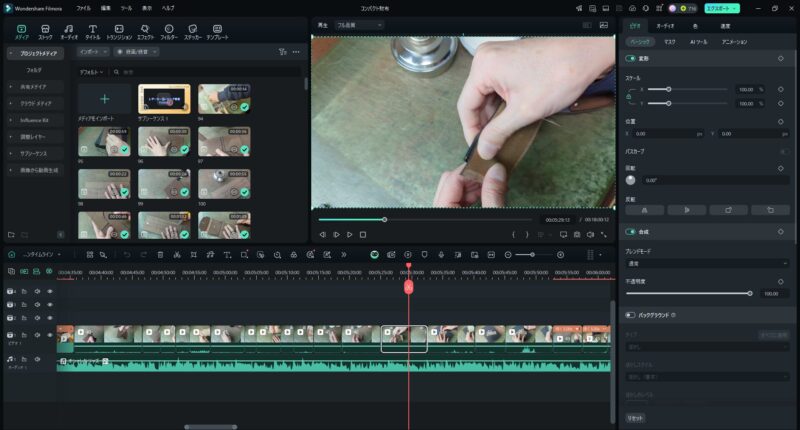Viewport: 800px width, 430px height.
Task: Expand the Influence Kit tree item
Action: tap(11, 120)
